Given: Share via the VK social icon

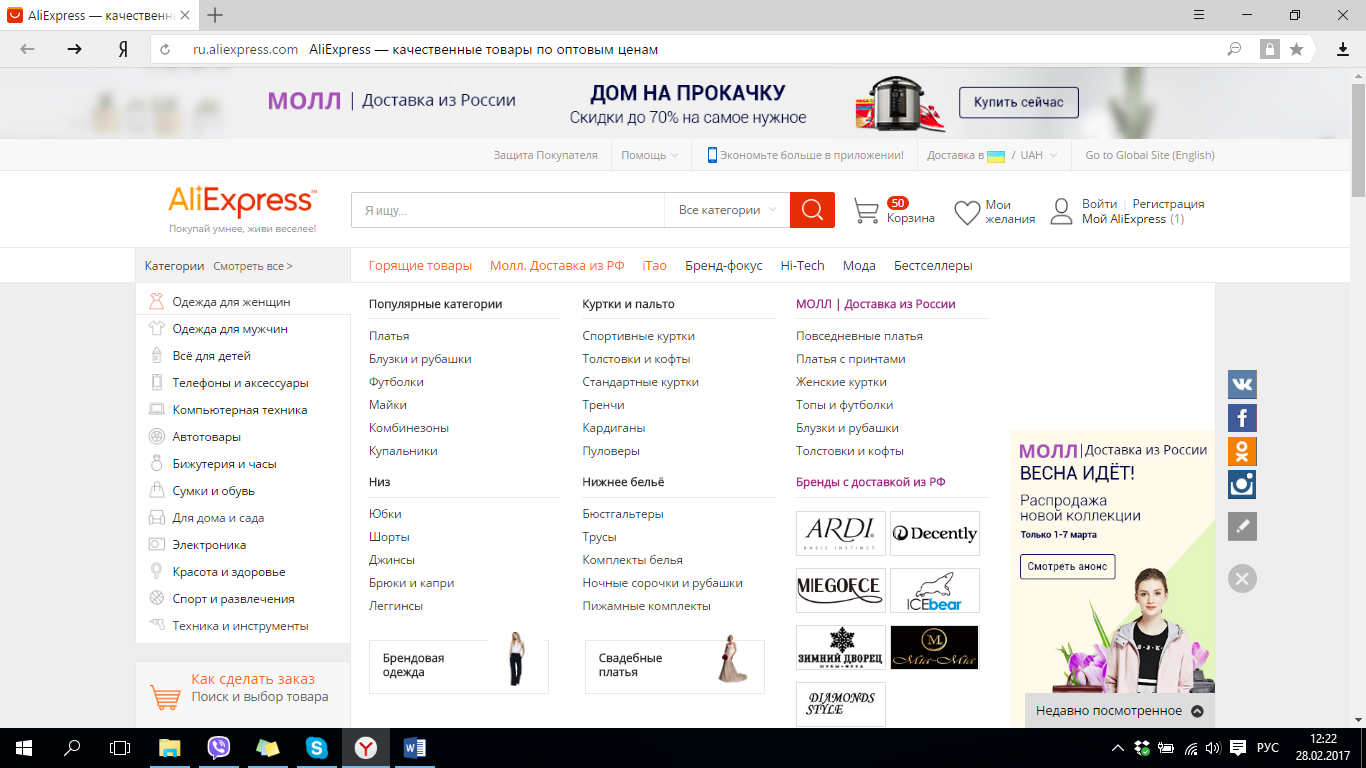Looking at the screenshot, I should tap(1242, 384).
